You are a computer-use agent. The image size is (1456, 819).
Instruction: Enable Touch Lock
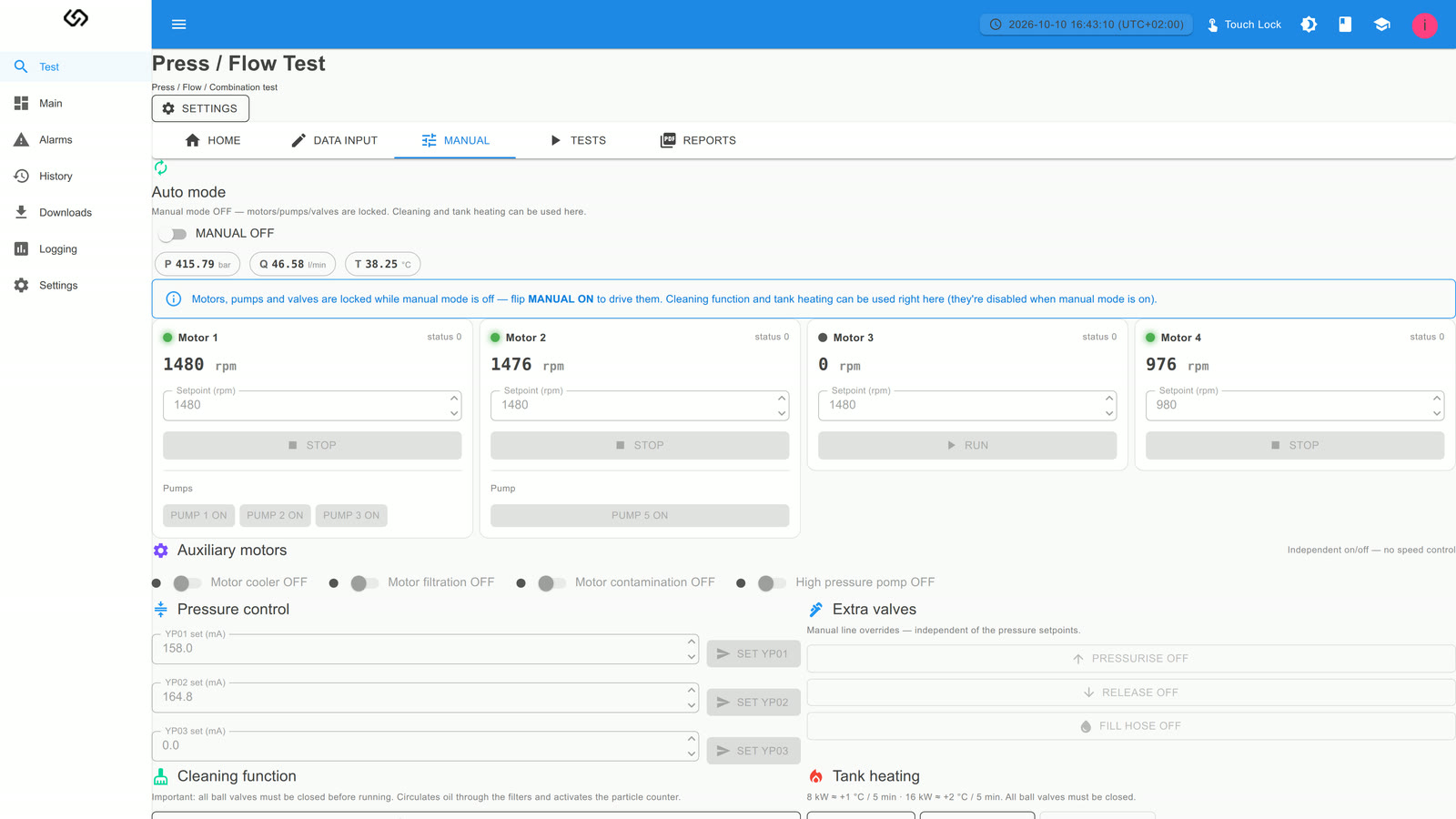pos(1243,25)
